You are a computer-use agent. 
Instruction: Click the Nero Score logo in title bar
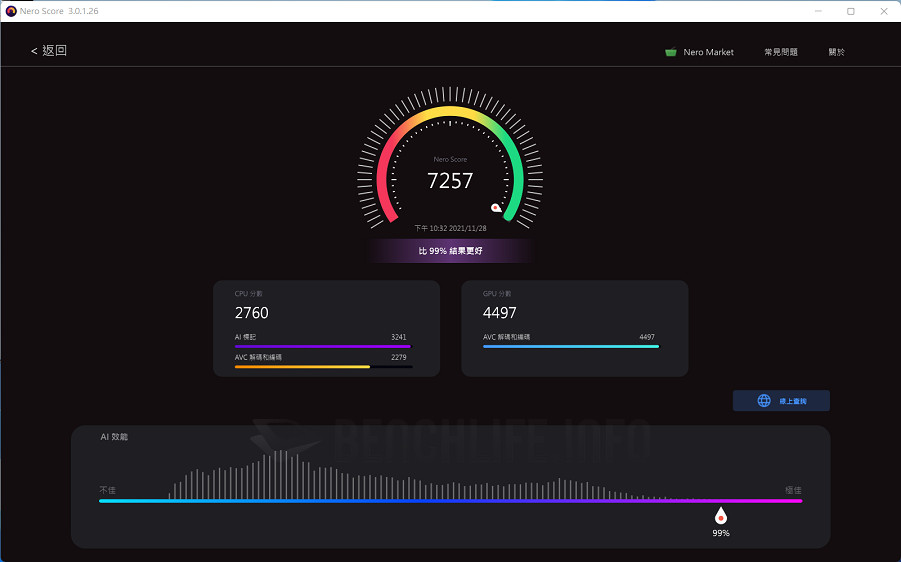(x=11, y=11)
